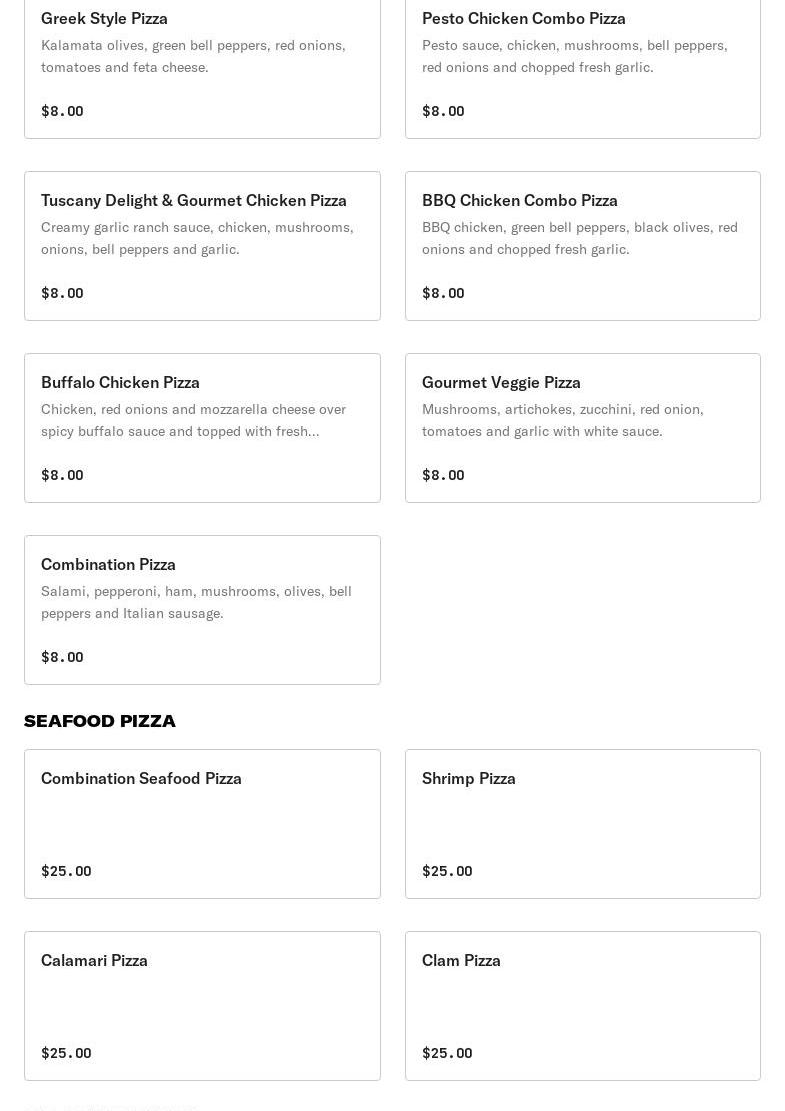Open the Greek Style Pizza item
The image size is (785, 1111).
click(x=202, y=69)
